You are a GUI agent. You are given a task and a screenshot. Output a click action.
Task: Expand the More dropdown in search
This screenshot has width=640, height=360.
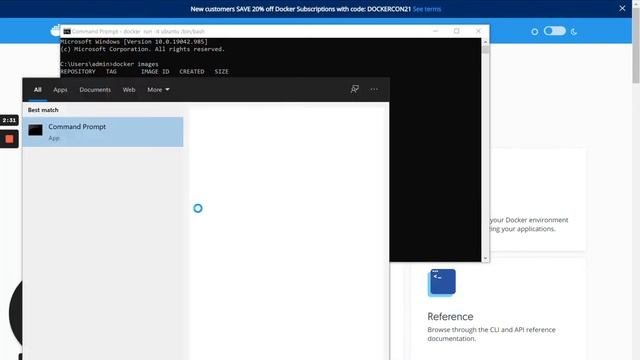pos(158,89)
